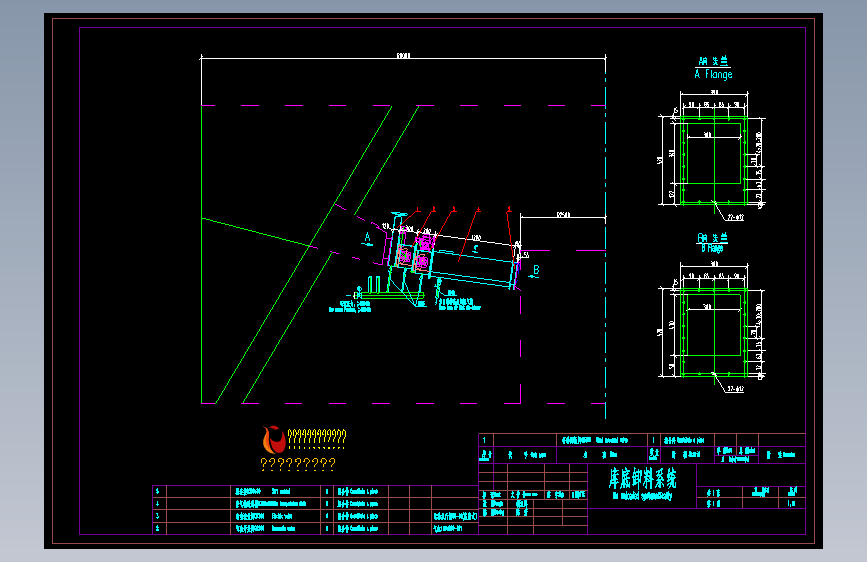Select the B flange detail drawing
This screenshot has height=562, width=867.
(x=712, y=327)
